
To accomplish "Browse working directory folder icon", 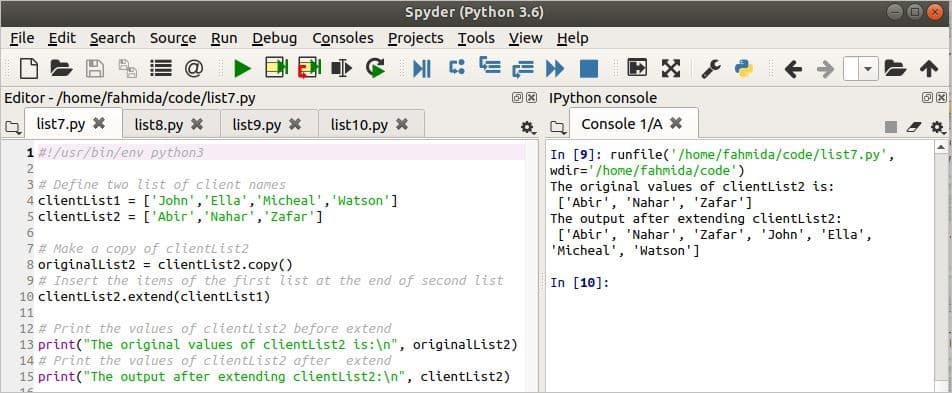I will [895, 69].
